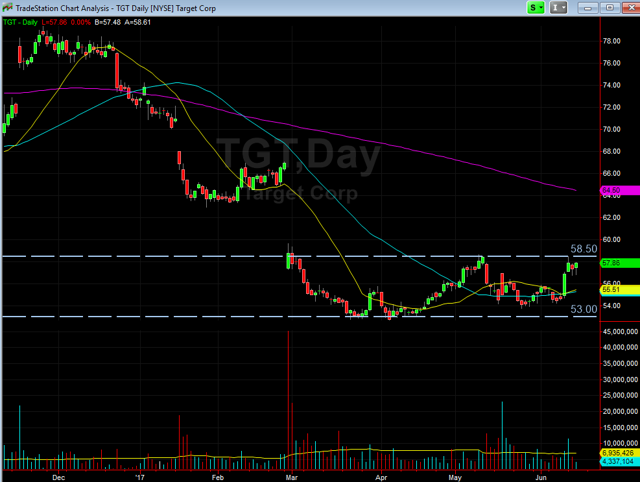Click the 66.00 price axis label
This screenshot has width=640, height=482.
pyautogui.click(x=611, y=173)
